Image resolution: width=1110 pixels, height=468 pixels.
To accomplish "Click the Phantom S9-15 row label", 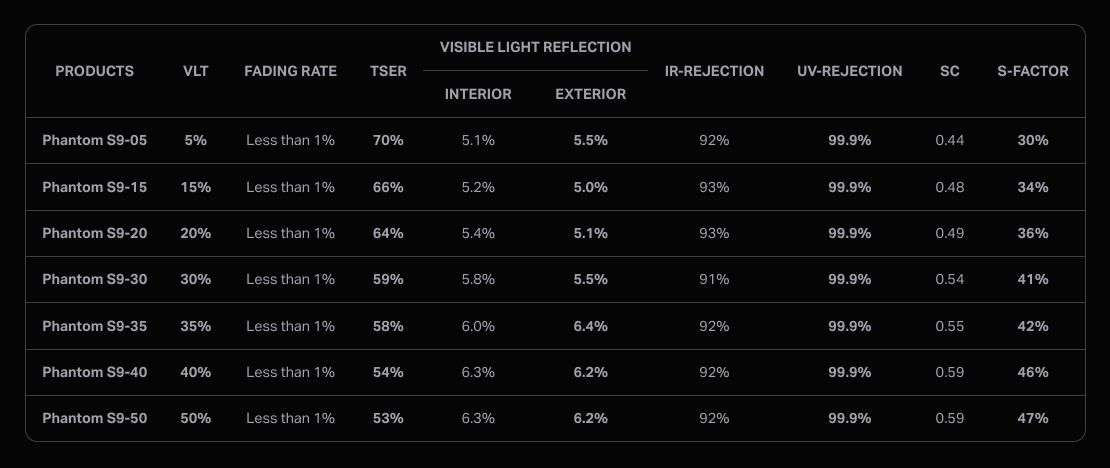I will [95, 187].
